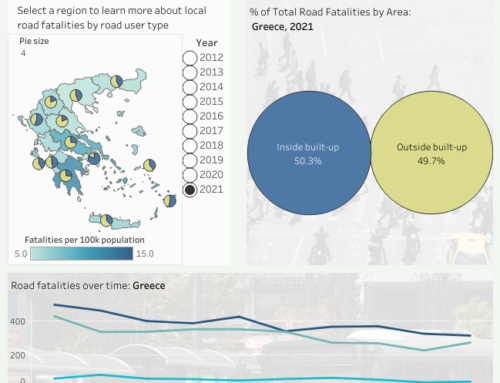Click 'Select a region to learn more' heading

pos(112,18)
